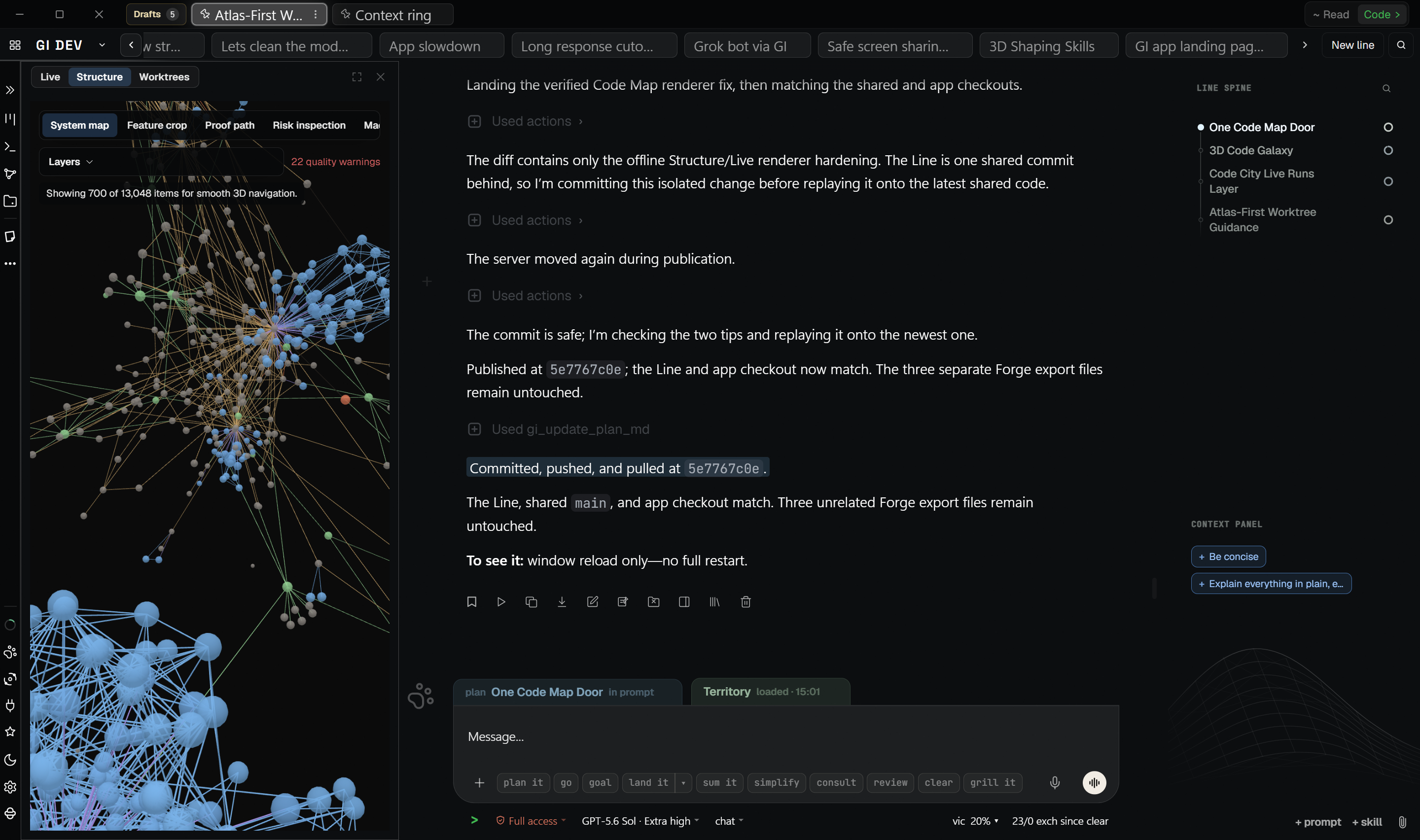
Task: Click the New line button
Action: (1352, 45)
